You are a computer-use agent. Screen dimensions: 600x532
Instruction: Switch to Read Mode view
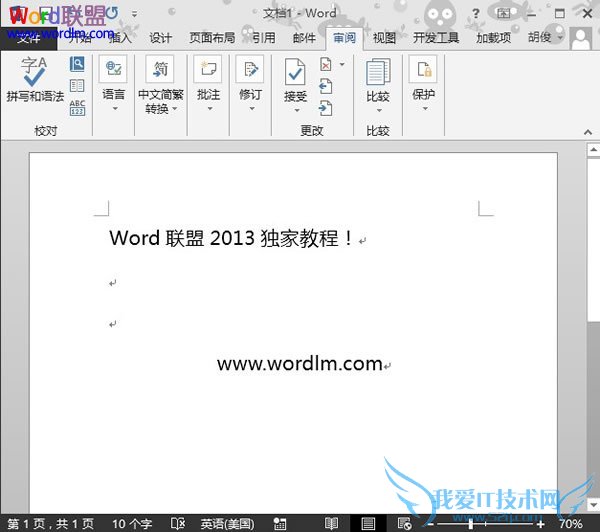(331, 523)
